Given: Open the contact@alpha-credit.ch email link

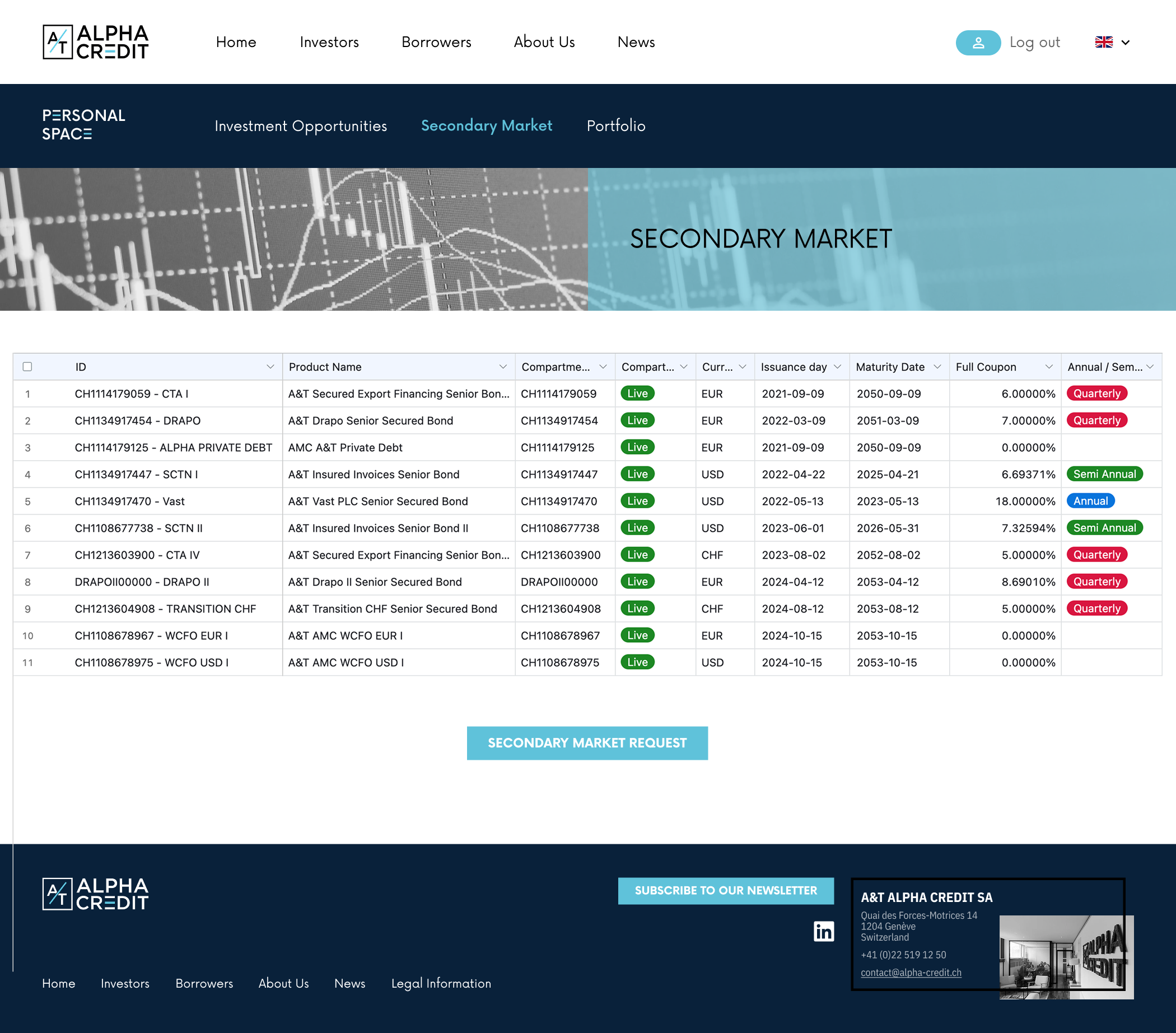Looking at the screenshot, I should [910, 972].
